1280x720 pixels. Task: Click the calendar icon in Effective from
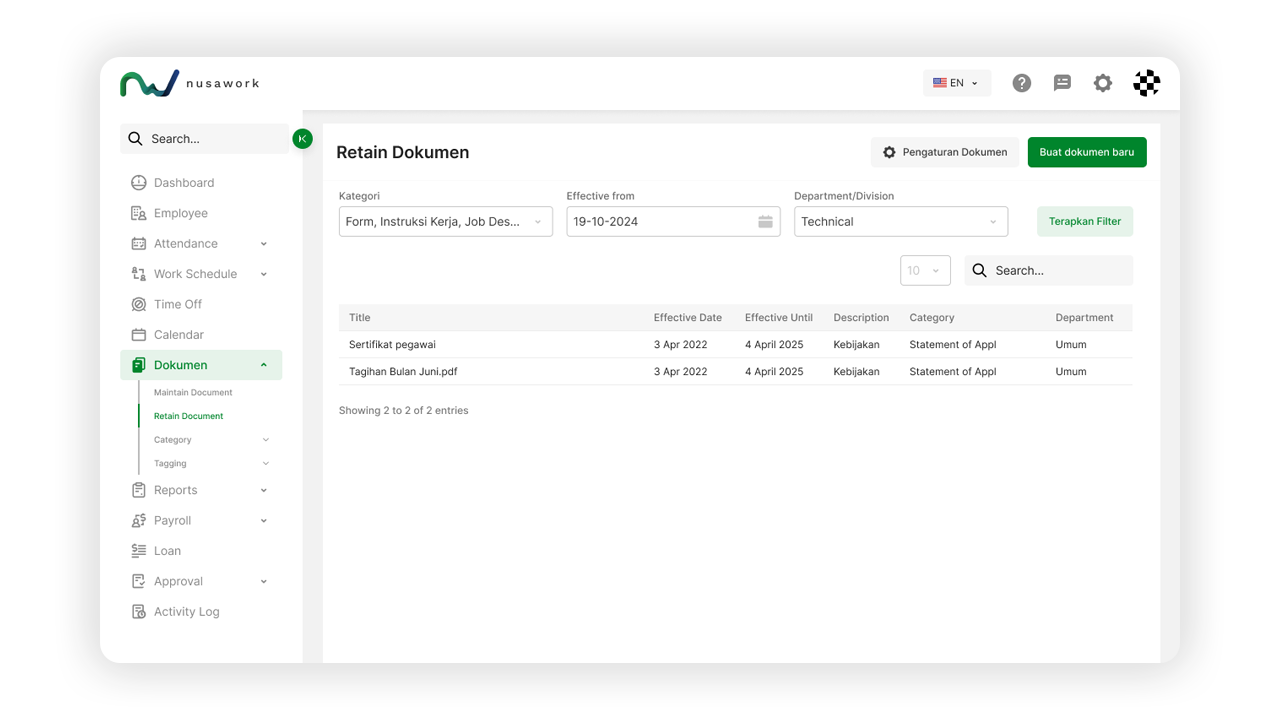(765, 222)
